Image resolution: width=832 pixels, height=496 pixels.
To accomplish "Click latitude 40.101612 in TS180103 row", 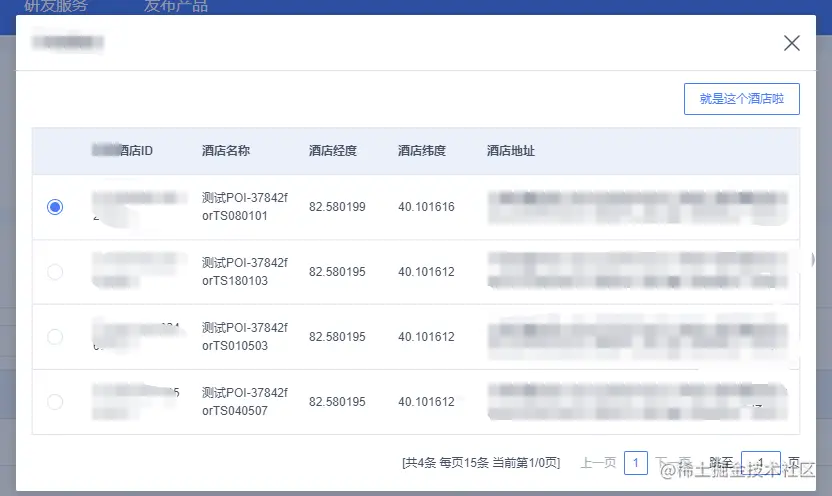I will [426, 272].
